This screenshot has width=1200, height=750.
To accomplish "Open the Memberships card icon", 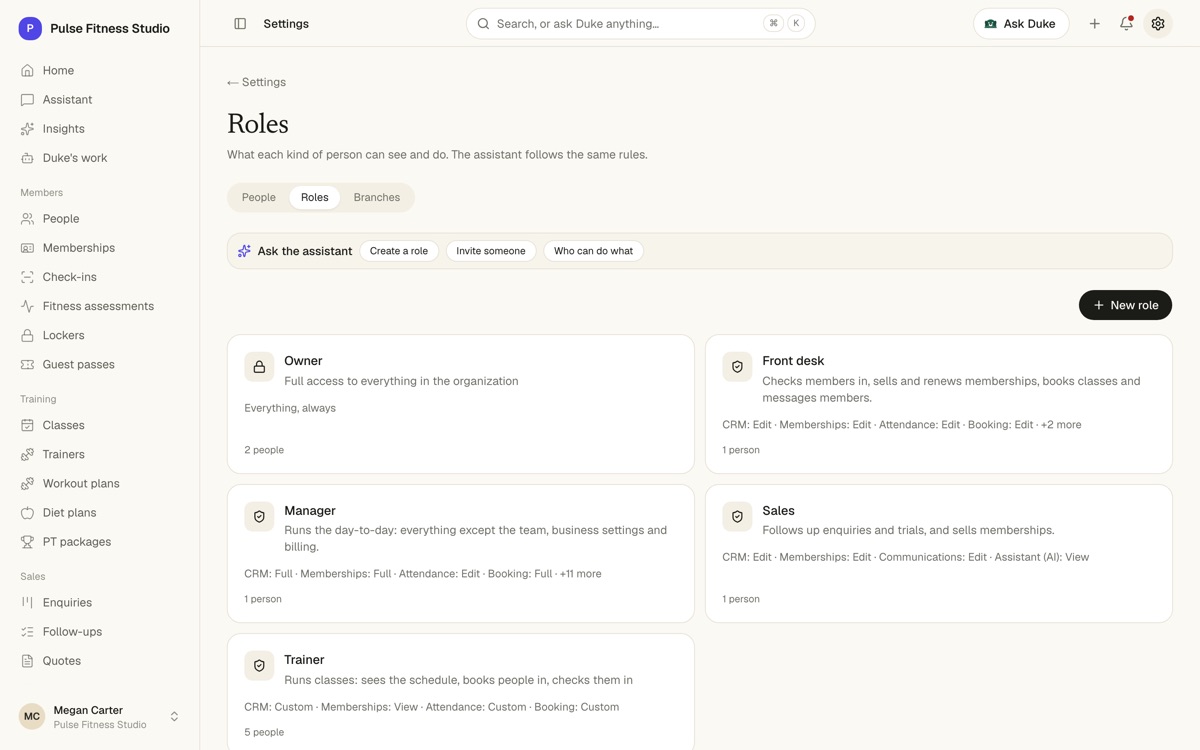I will pyautogui.click(x=27, y=248).
